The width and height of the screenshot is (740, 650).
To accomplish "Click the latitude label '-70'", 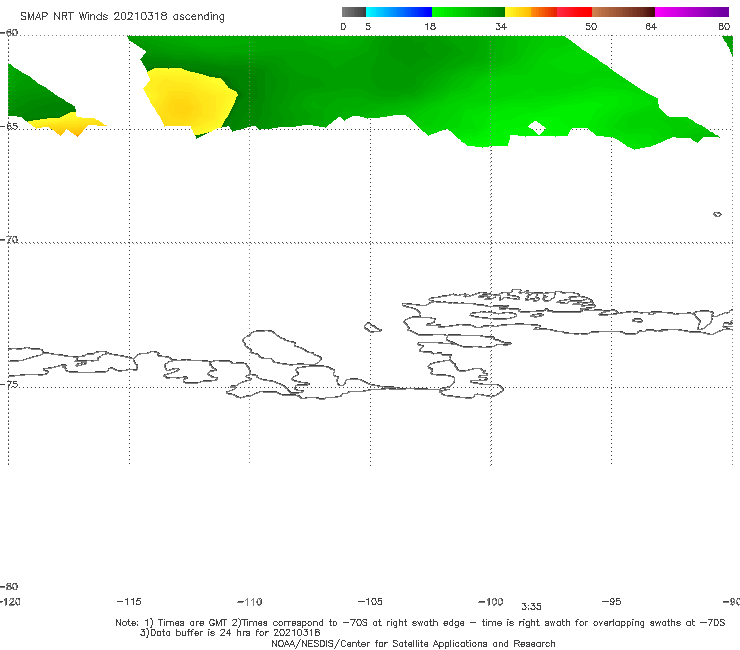I will click(x=9, y=239).
